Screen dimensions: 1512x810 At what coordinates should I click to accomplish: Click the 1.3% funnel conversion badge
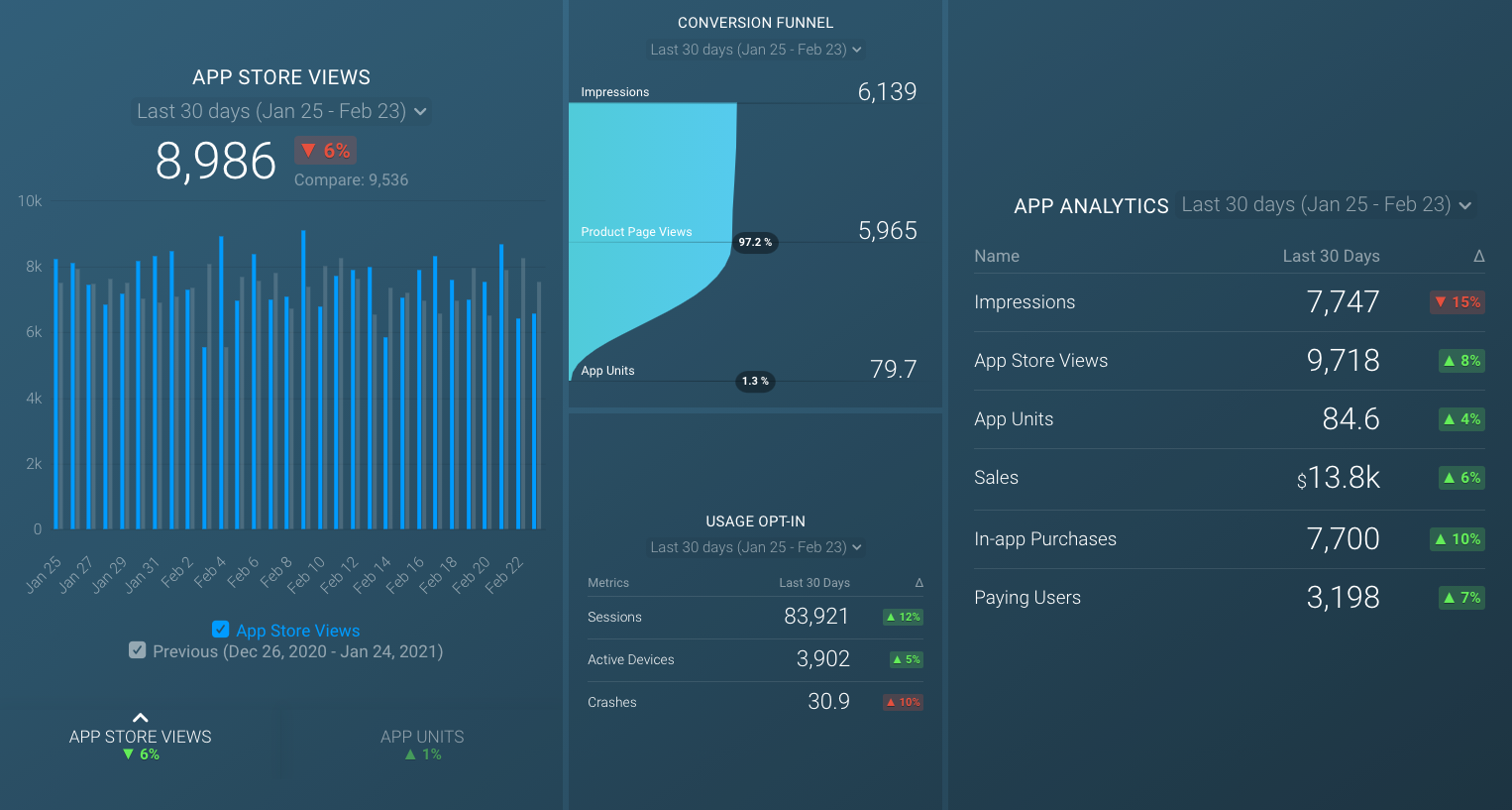tap(755, 381)
